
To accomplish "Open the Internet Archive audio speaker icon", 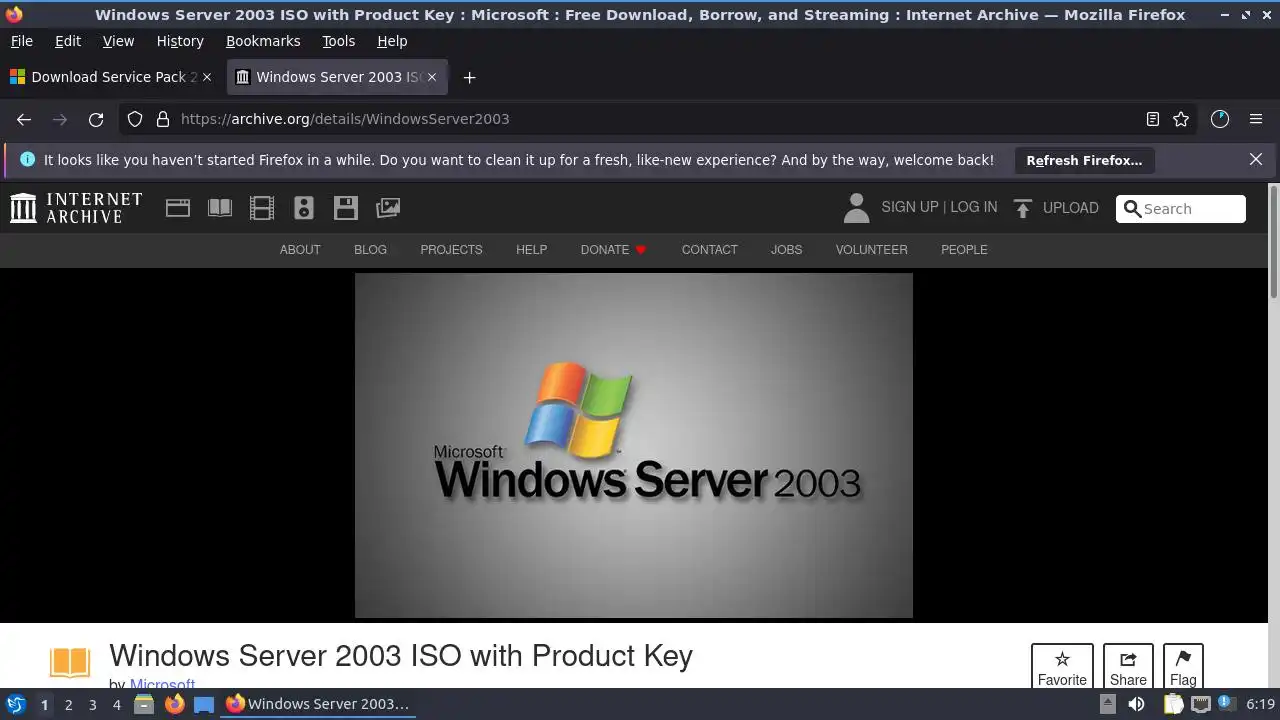I will click(x=304, y=208).
